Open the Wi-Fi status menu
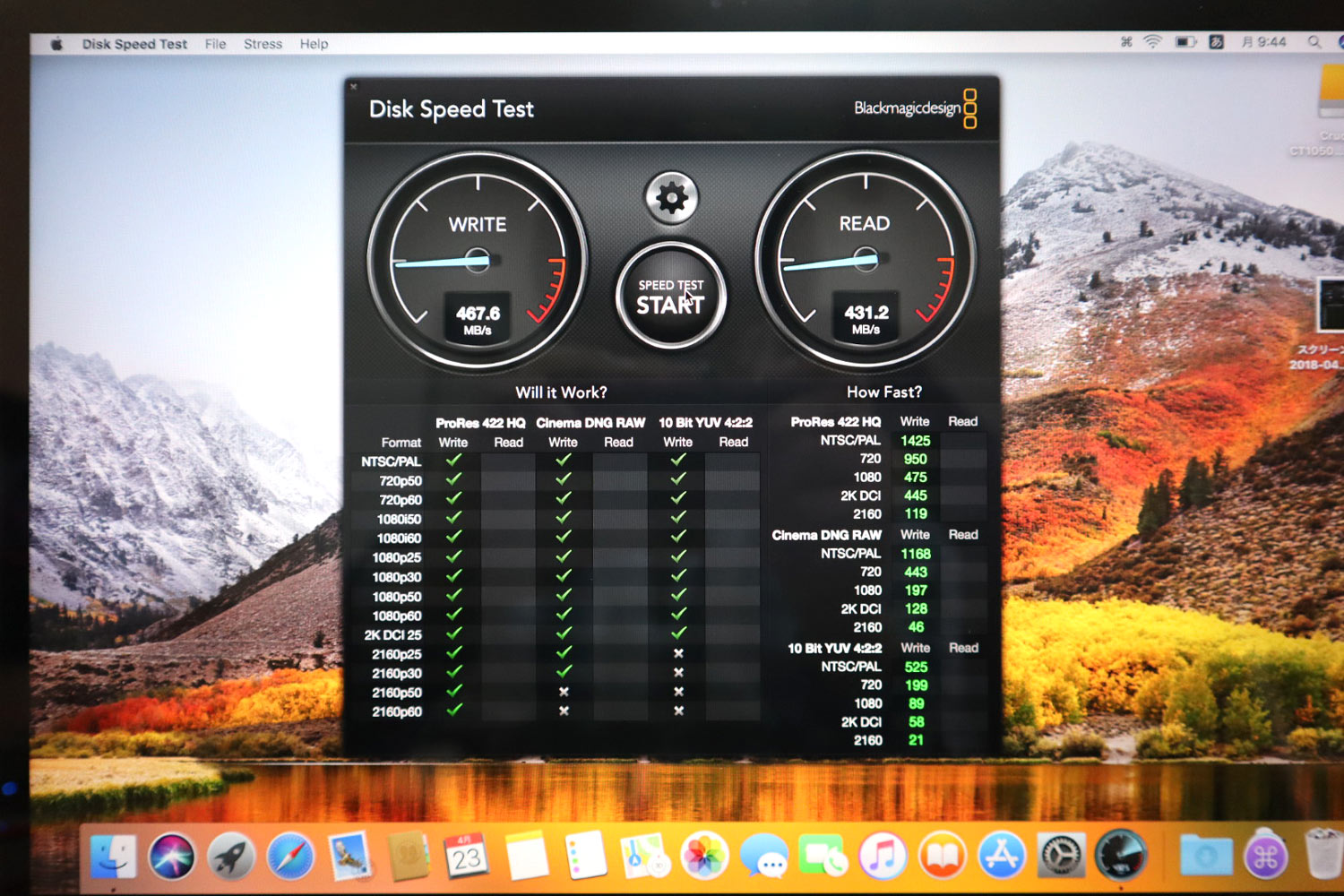 click(x=1153, y=42)
